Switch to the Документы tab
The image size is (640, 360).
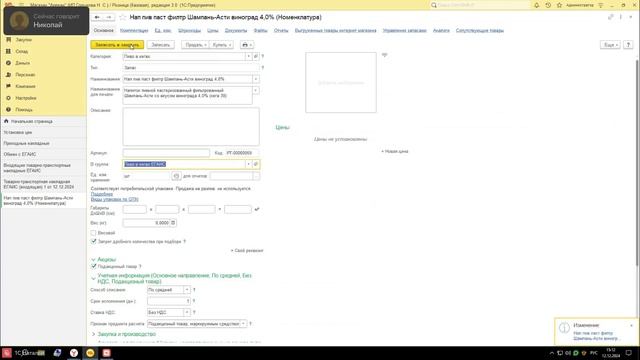[236, 31]
